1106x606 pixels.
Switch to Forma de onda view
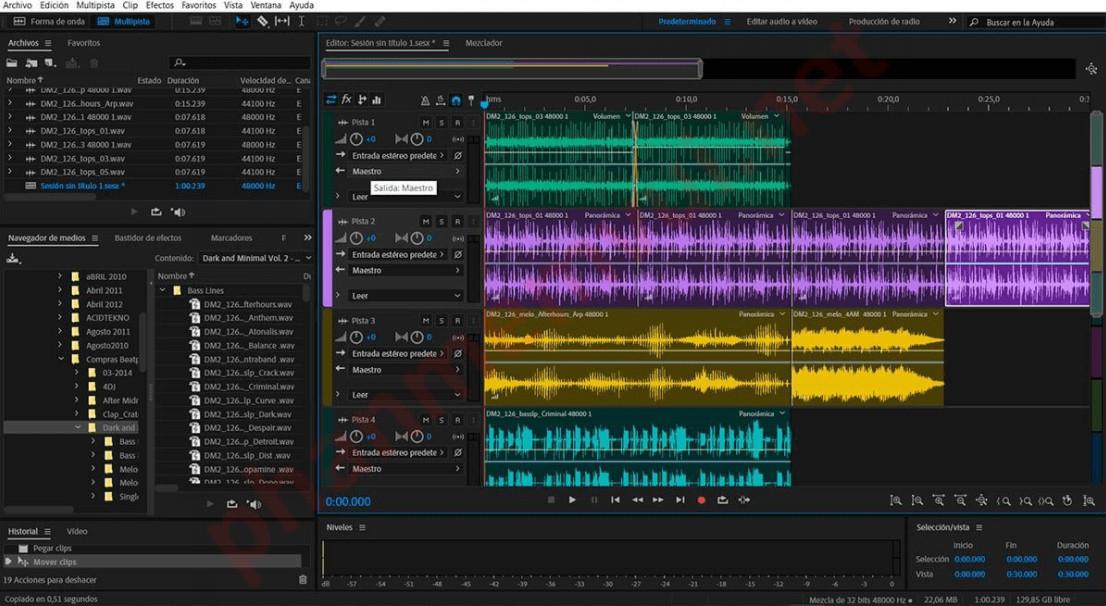coord(49,21)
